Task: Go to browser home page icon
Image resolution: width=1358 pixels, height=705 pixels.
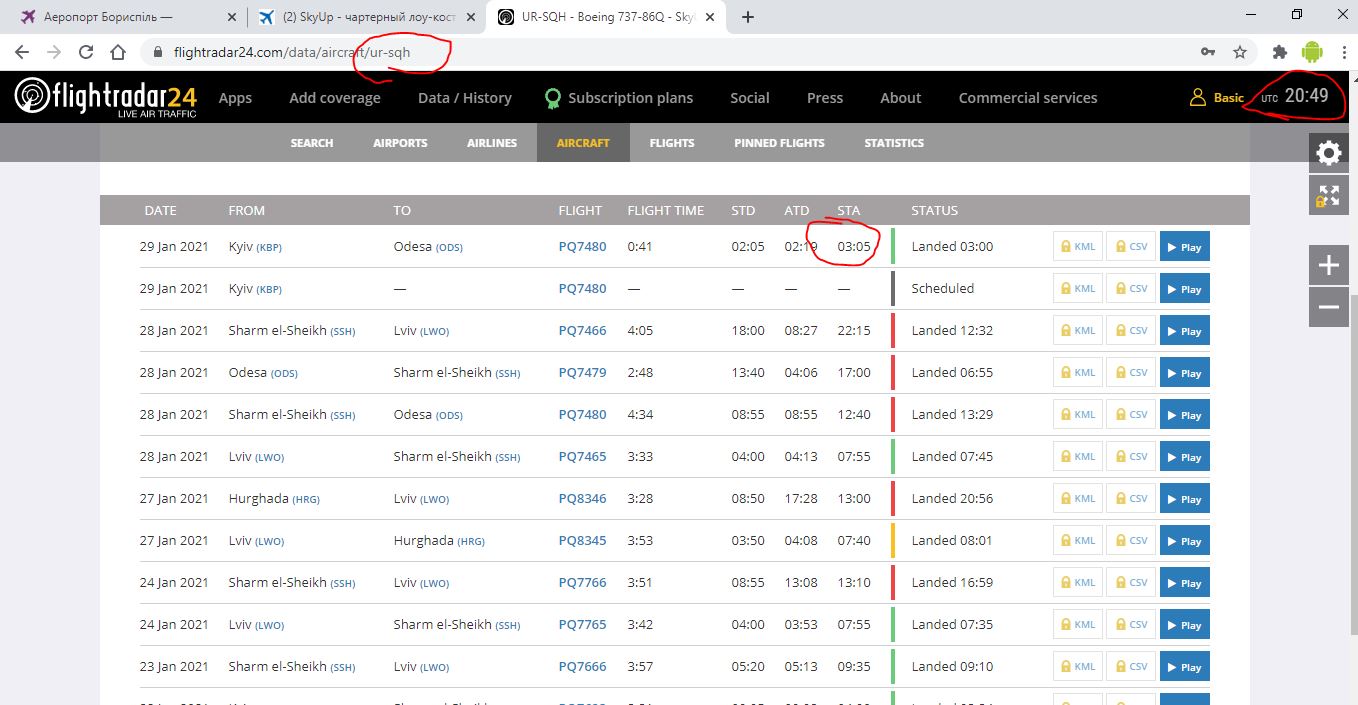Action: pos(118,52)
